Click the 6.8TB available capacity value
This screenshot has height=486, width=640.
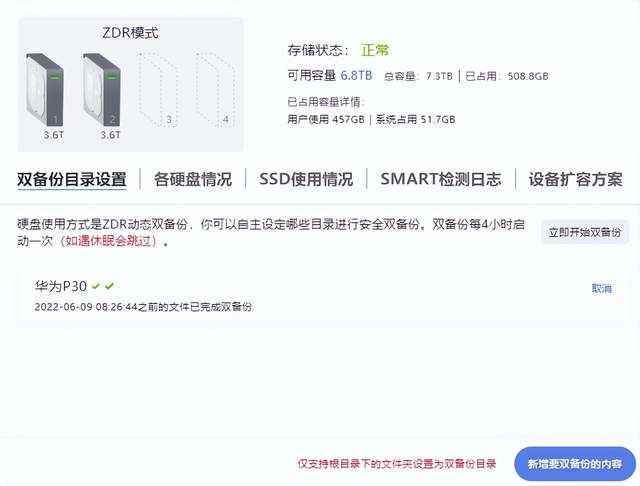(356, 75)
